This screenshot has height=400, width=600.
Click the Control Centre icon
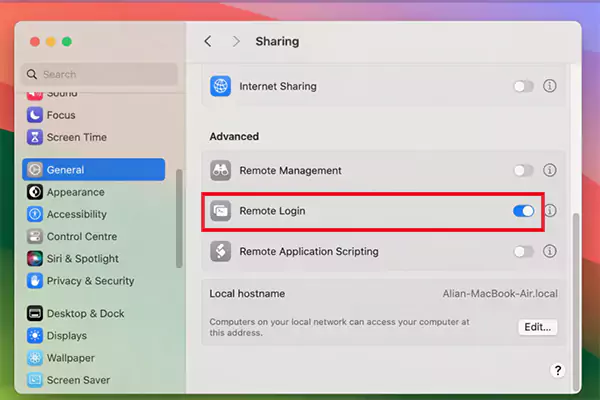[35, 236]
